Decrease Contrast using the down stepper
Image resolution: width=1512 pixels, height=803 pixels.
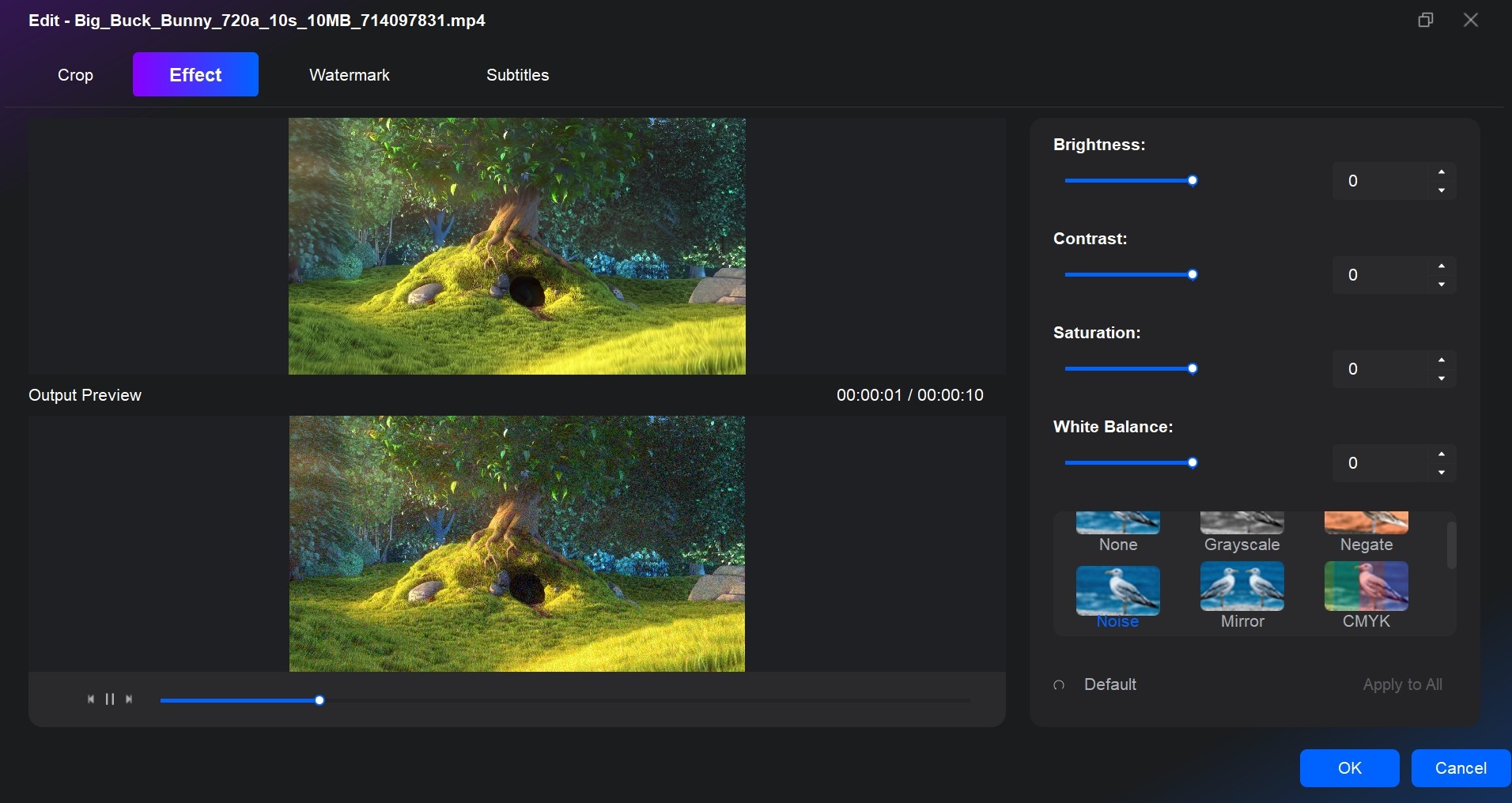(1441, 284)
